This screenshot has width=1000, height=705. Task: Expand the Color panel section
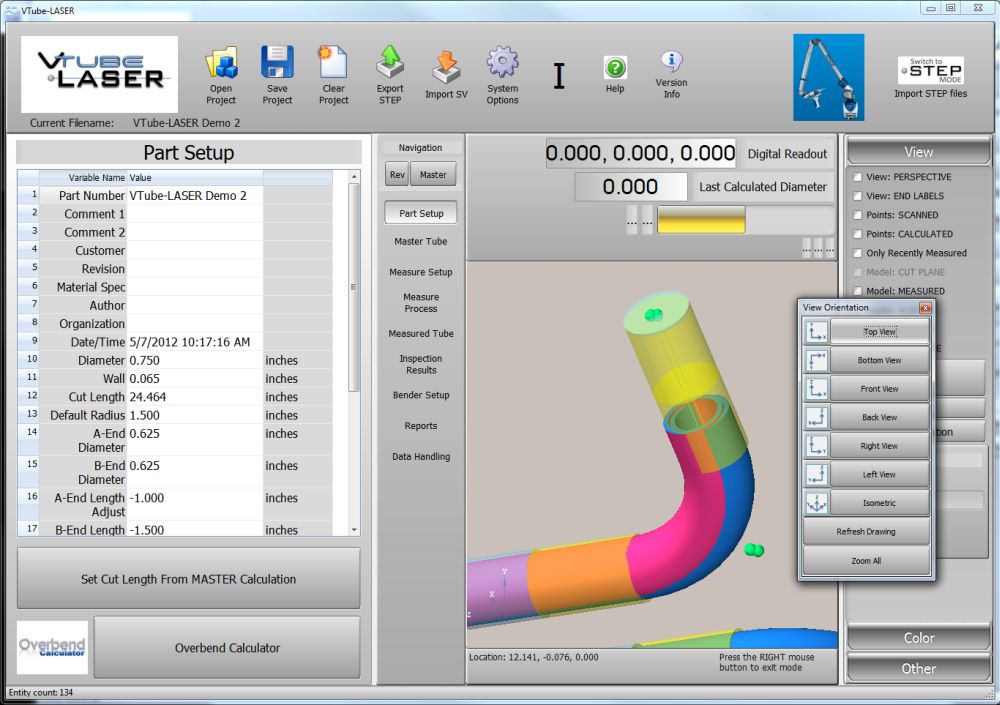pos(918,638)
